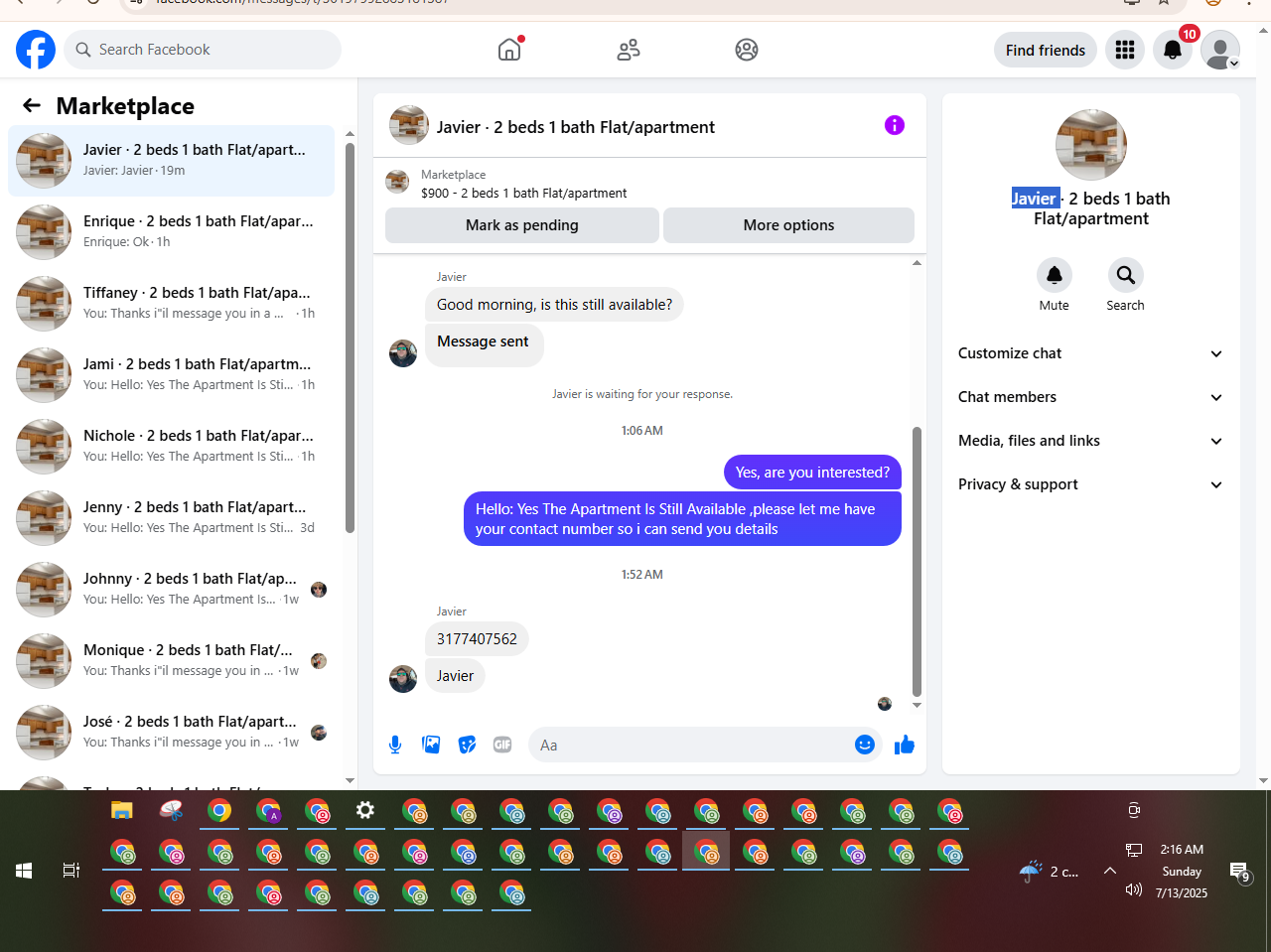Choose a sticker icon
Viewport: 1271px width, 952px height.
pyautogui.click(x=467, y=745)
